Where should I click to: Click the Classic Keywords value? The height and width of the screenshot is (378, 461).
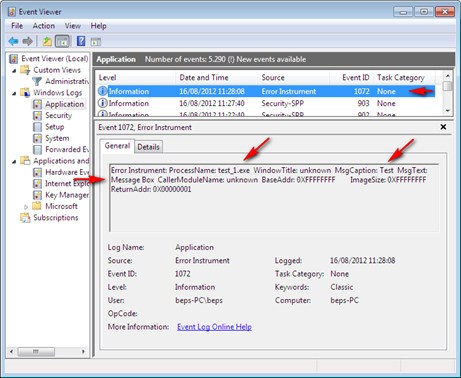(x=342, y=287)
